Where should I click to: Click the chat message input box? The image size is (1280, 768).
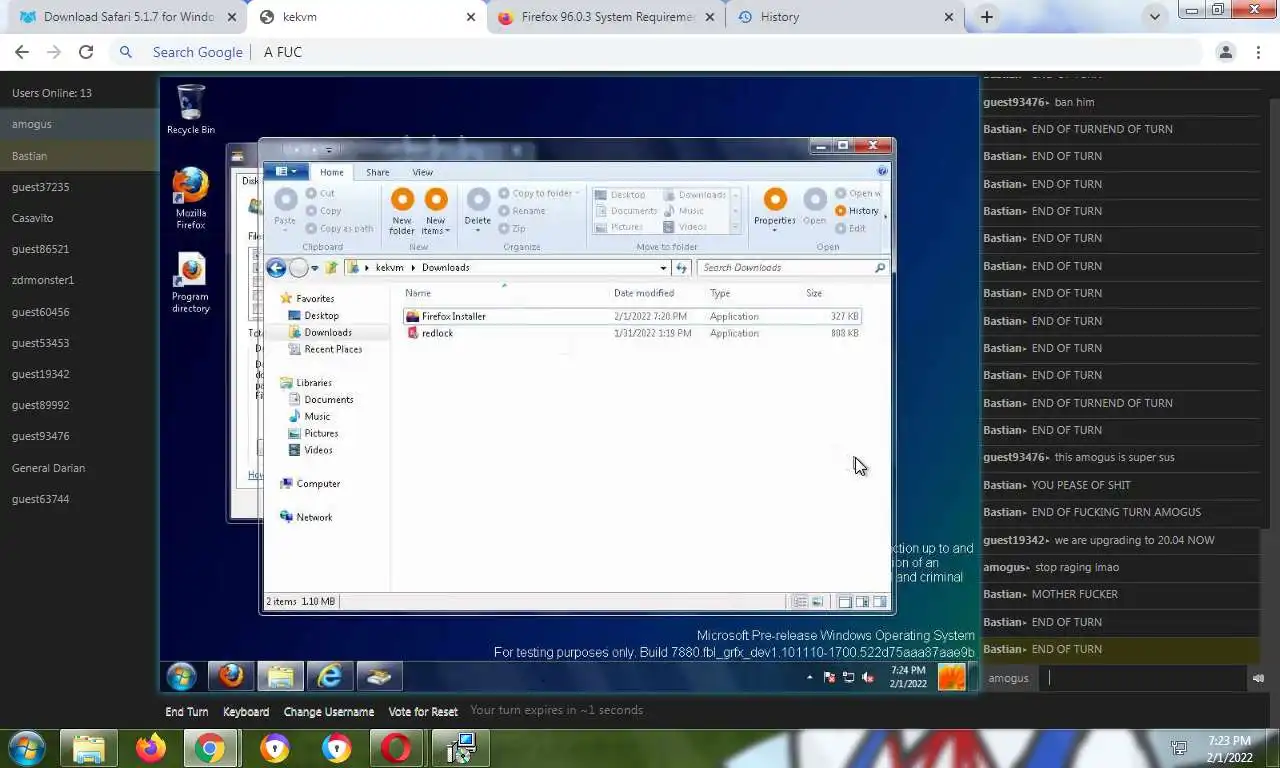(x=1142, y=678)
